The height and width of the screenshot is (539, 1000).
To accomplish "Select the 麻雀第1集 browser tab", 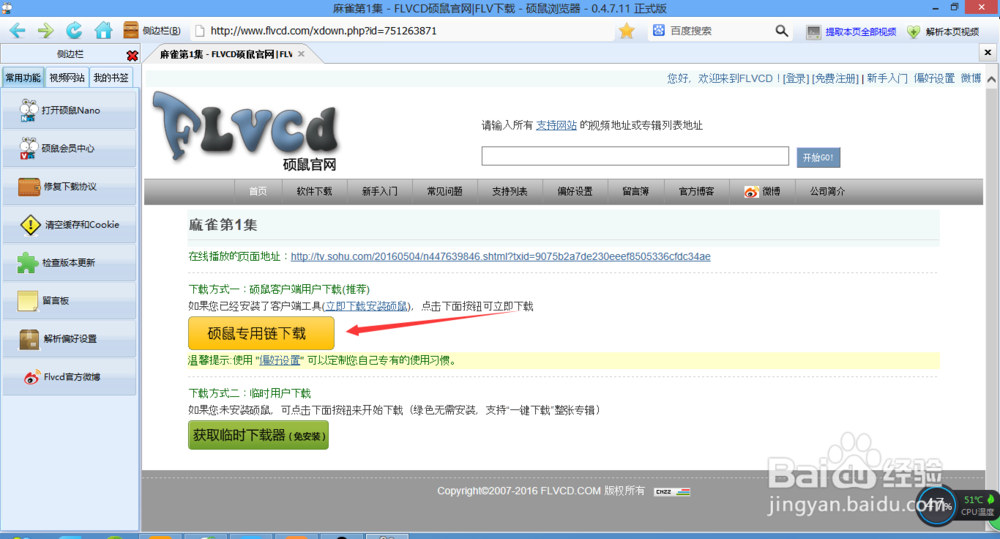I will click(225, 54).
